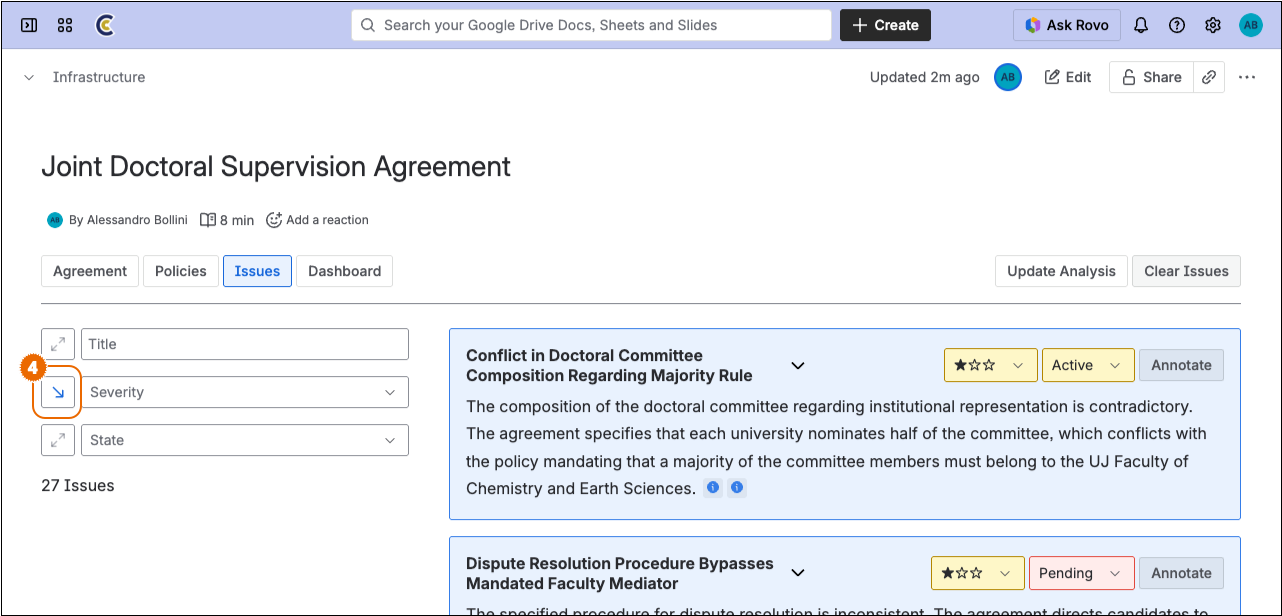Open the Severity filter dropdown

pos(245,392)
